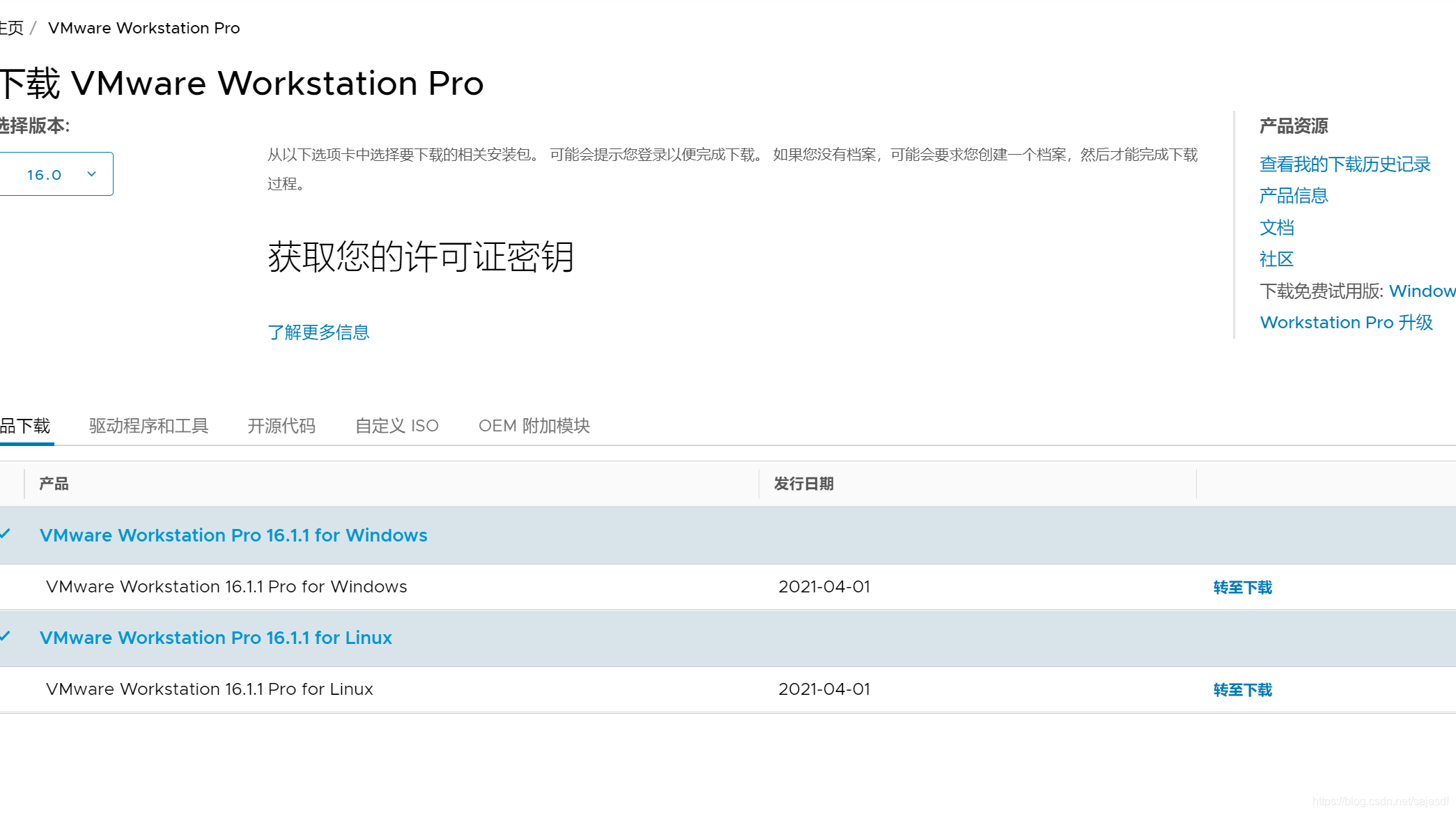The height and width of the screenshot is (814, 1456).
Task: Click the 2021-04-01 date in the Windows row
Action: tap(824, 587)
